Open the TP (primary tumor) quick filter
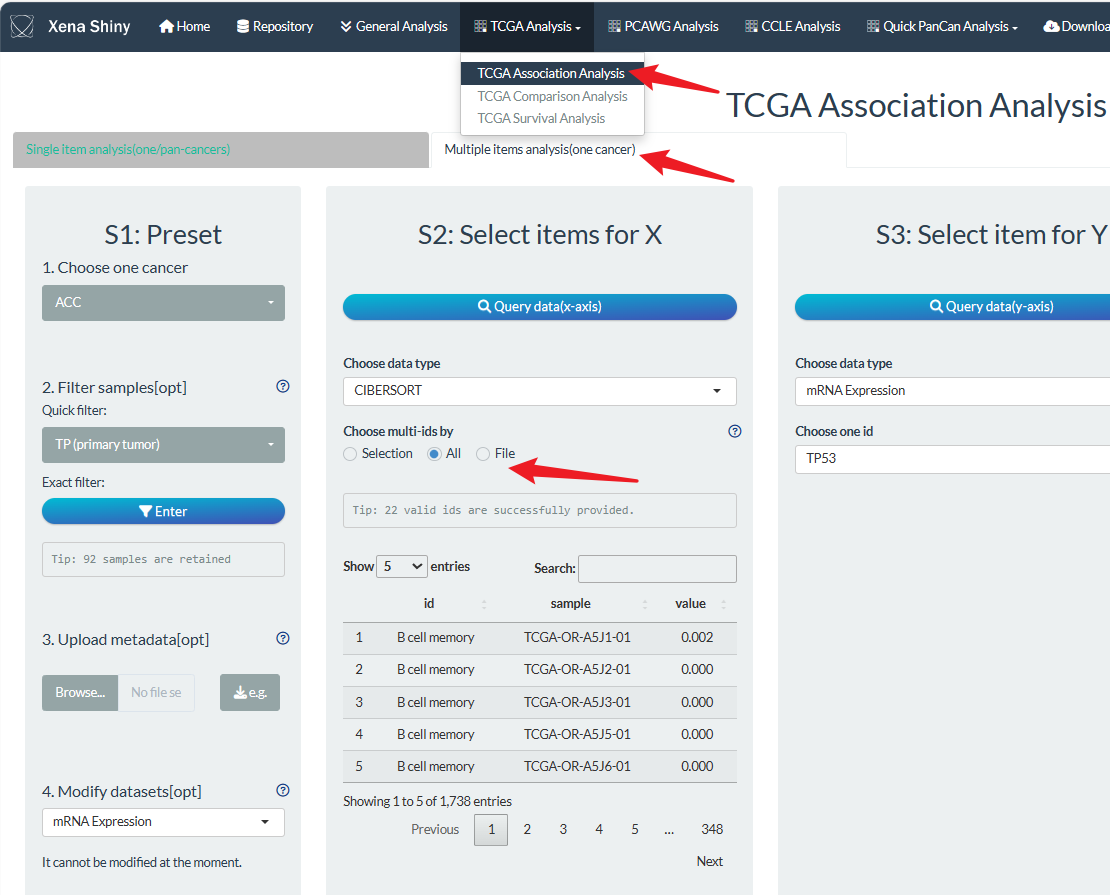The height and width of the screenshot is (895, 1110). click(163, 445)
